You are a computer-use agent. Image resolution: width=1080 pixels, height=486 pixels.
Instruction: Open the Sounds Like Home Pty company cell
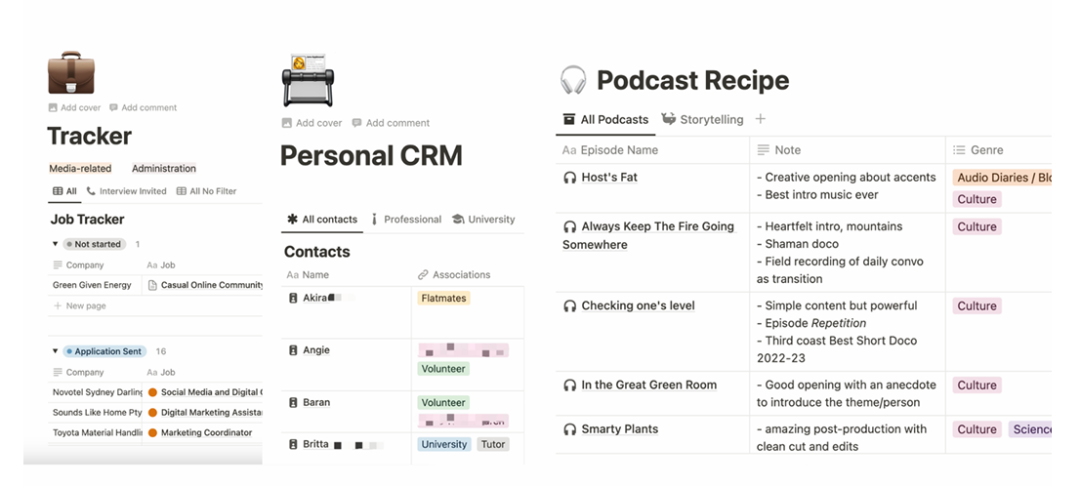pyautogui.click(x=97, y=412)
